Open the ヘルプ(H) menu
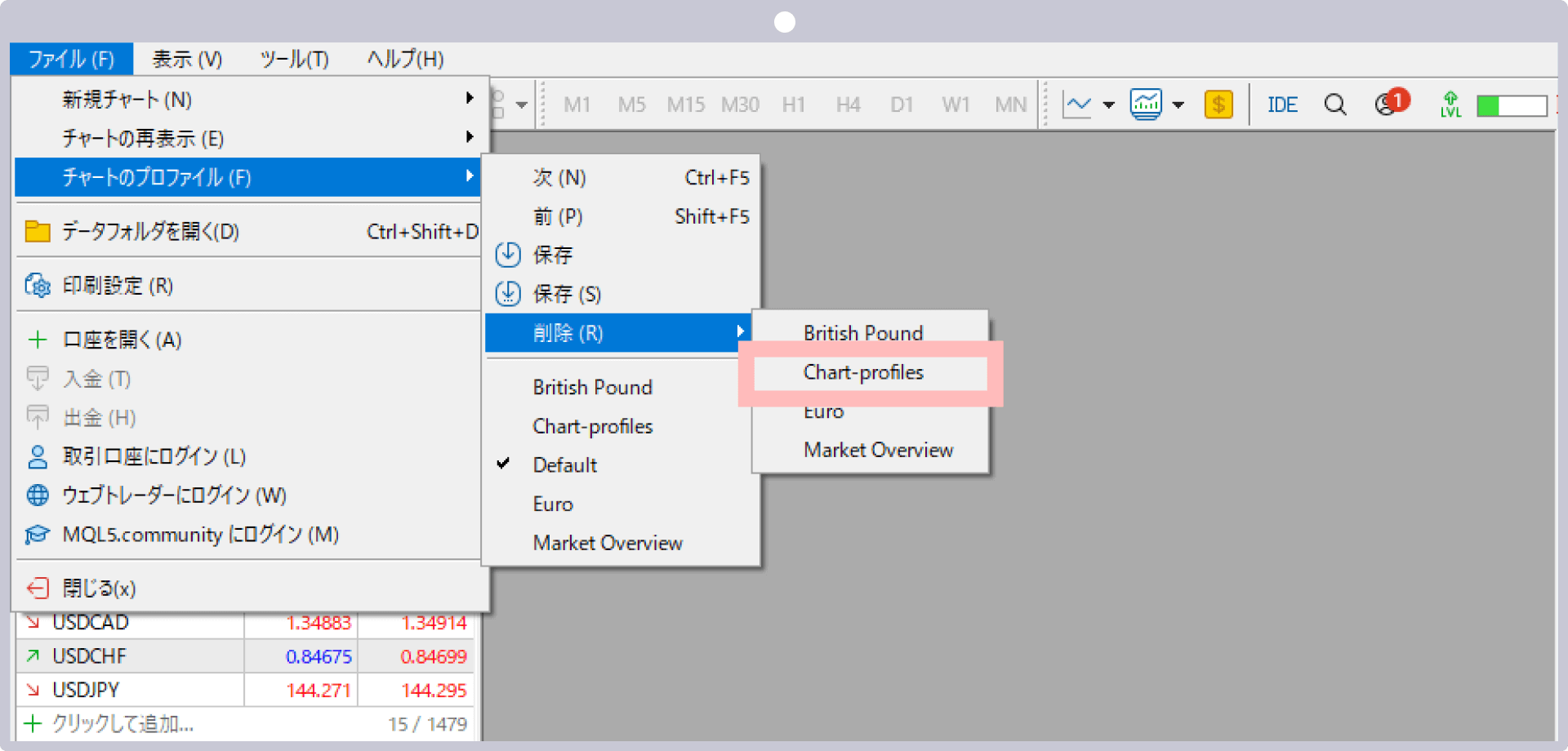 [405, 59]
